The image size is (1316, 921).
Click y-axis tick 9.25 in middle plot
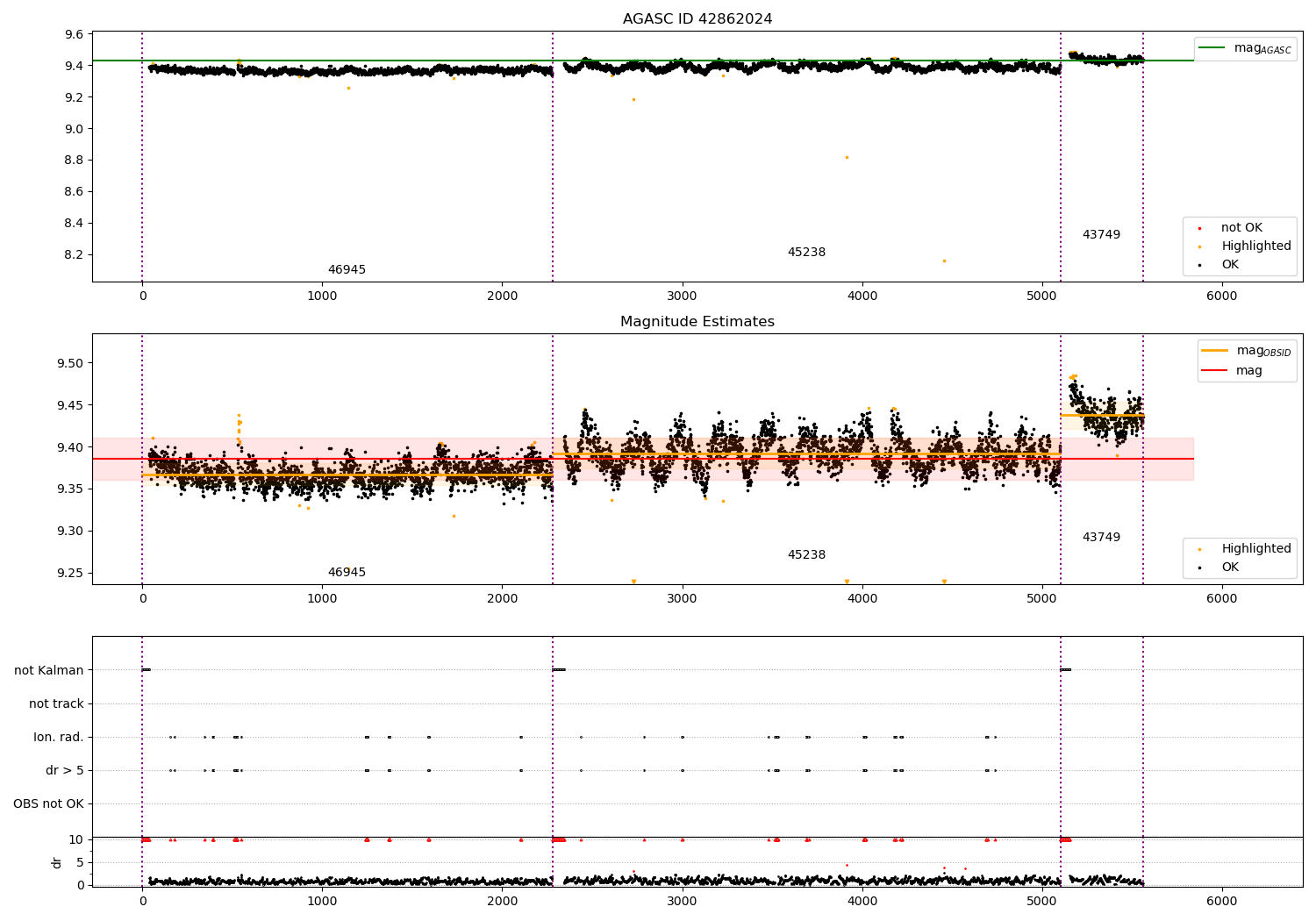tap(71, 573)
